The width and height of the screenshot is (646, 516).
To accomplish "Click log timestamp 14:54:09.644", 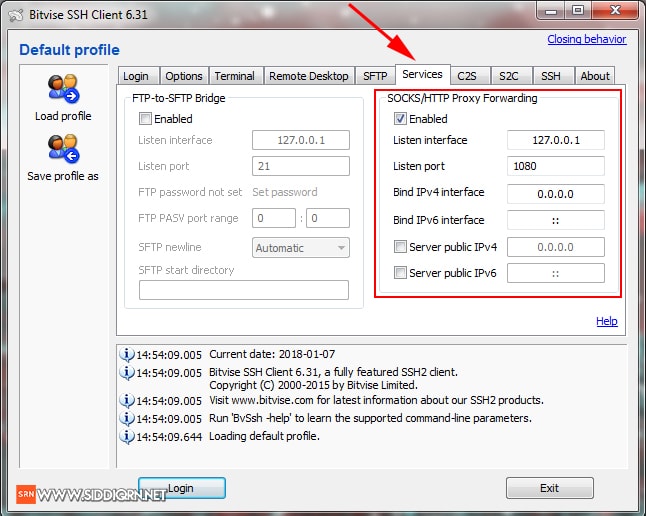I will pos(169,437).
